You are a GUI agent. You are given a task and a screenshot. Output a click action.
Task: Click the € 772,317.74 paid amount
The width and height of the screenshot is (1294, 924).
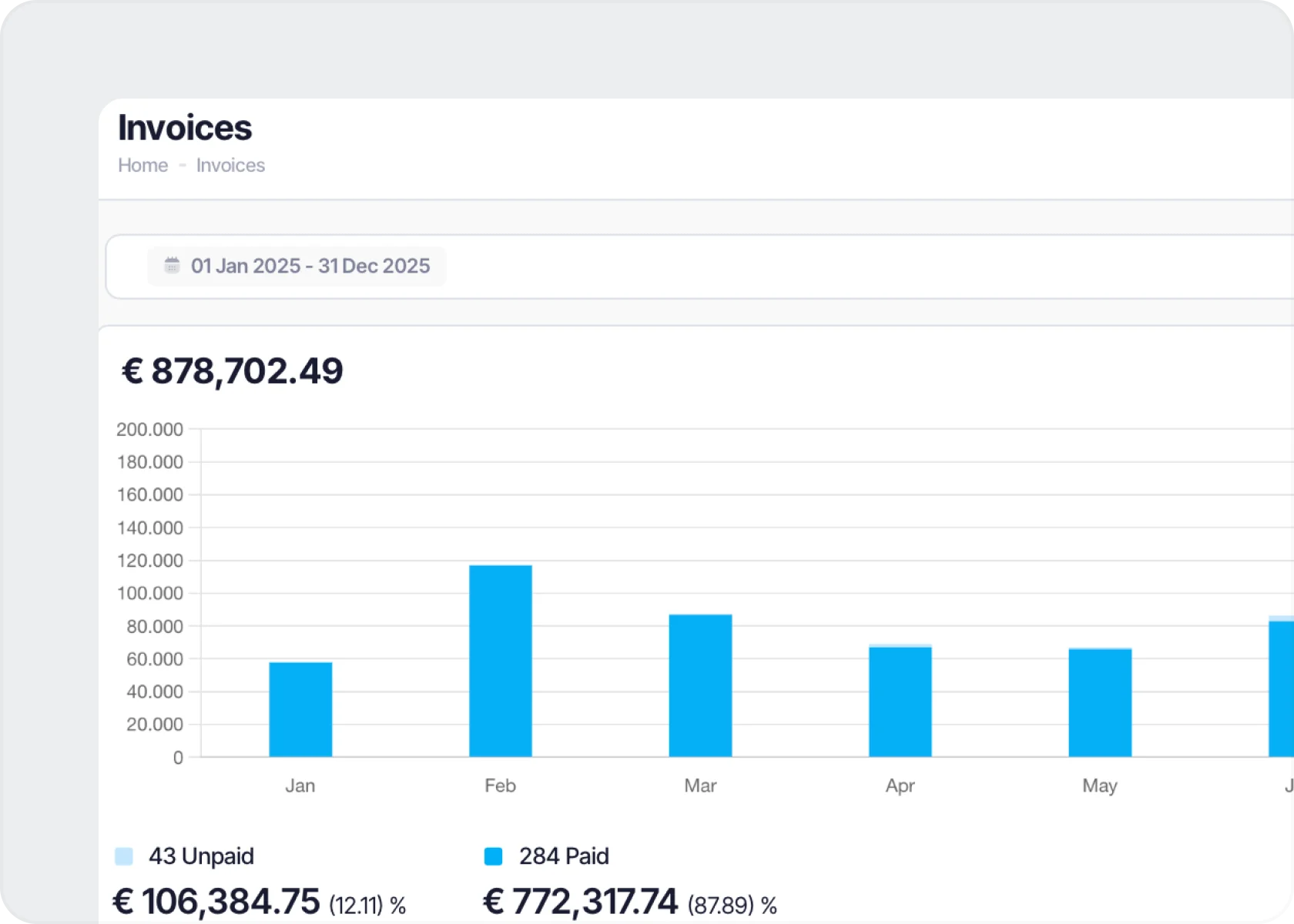click(x=580, y=902)
